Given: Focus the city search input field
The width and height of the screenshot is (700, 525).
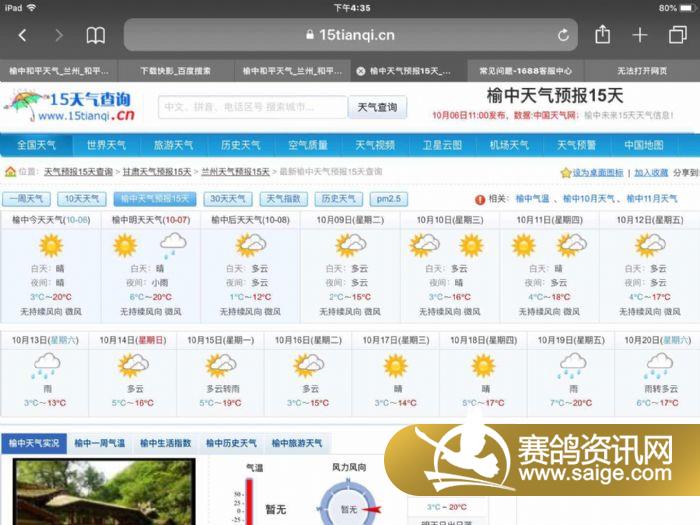Looking at the screenshot, I should click(x=251, y=107).
